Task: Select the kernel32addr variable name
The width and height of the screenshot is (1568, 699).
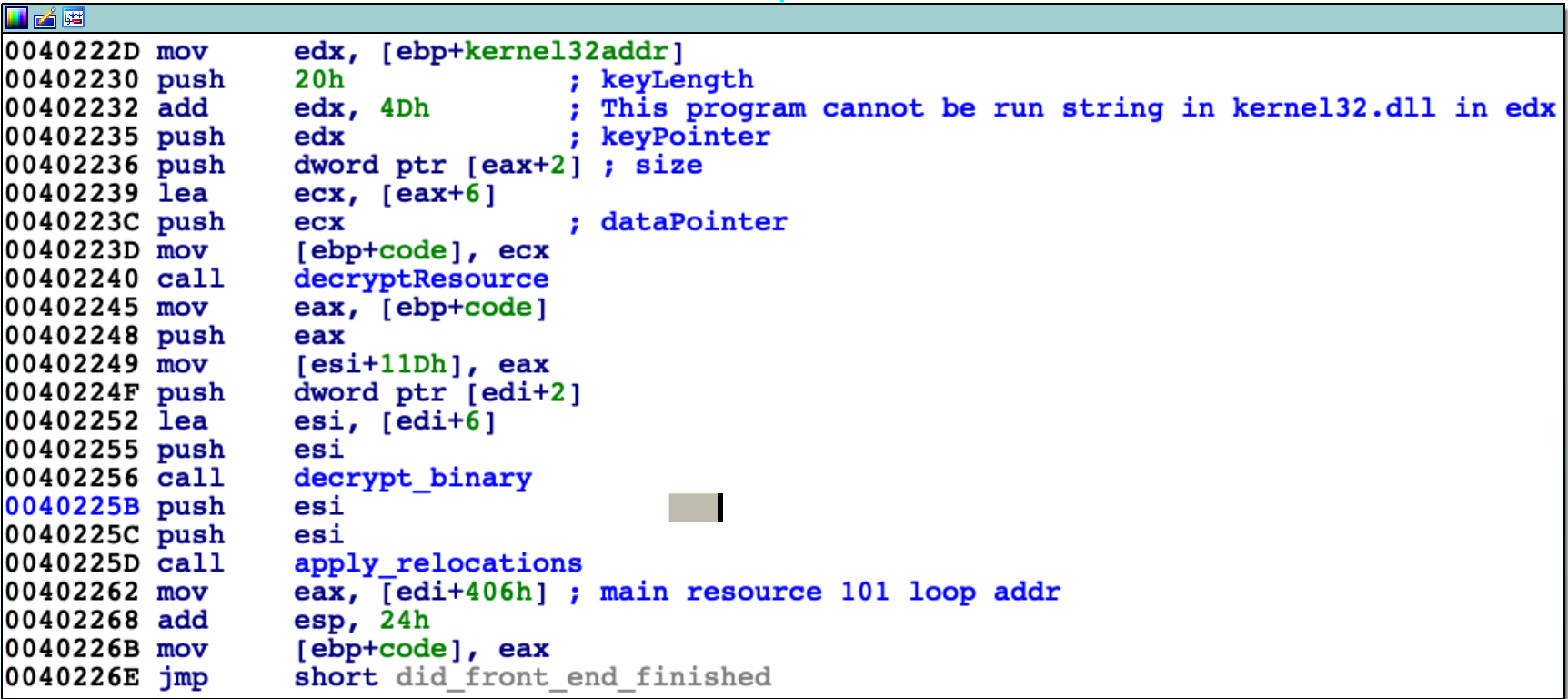Action: (x=566, y=51)
